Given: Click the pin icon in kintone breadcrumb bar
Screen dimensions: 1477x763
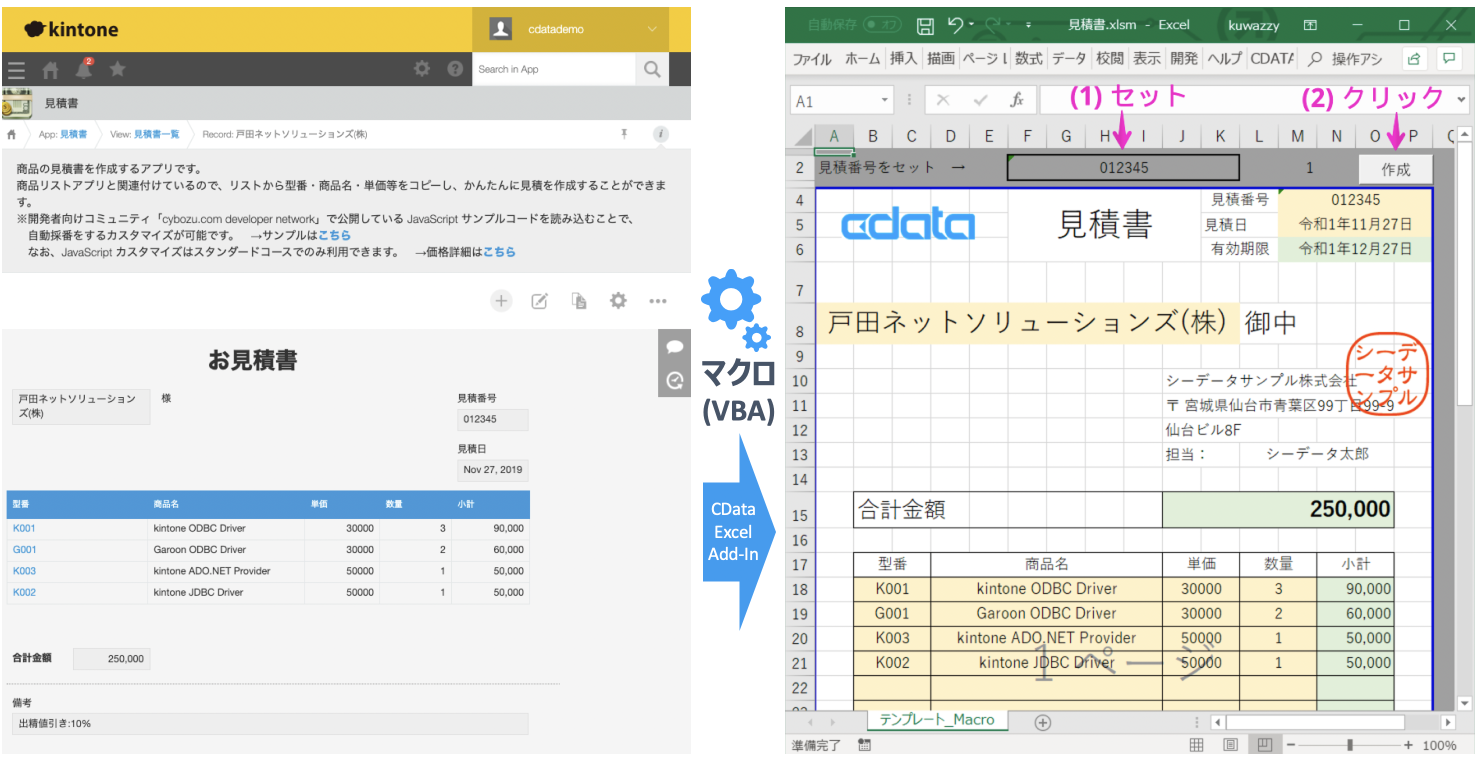Looking at the screenshot, I should 625,134.
